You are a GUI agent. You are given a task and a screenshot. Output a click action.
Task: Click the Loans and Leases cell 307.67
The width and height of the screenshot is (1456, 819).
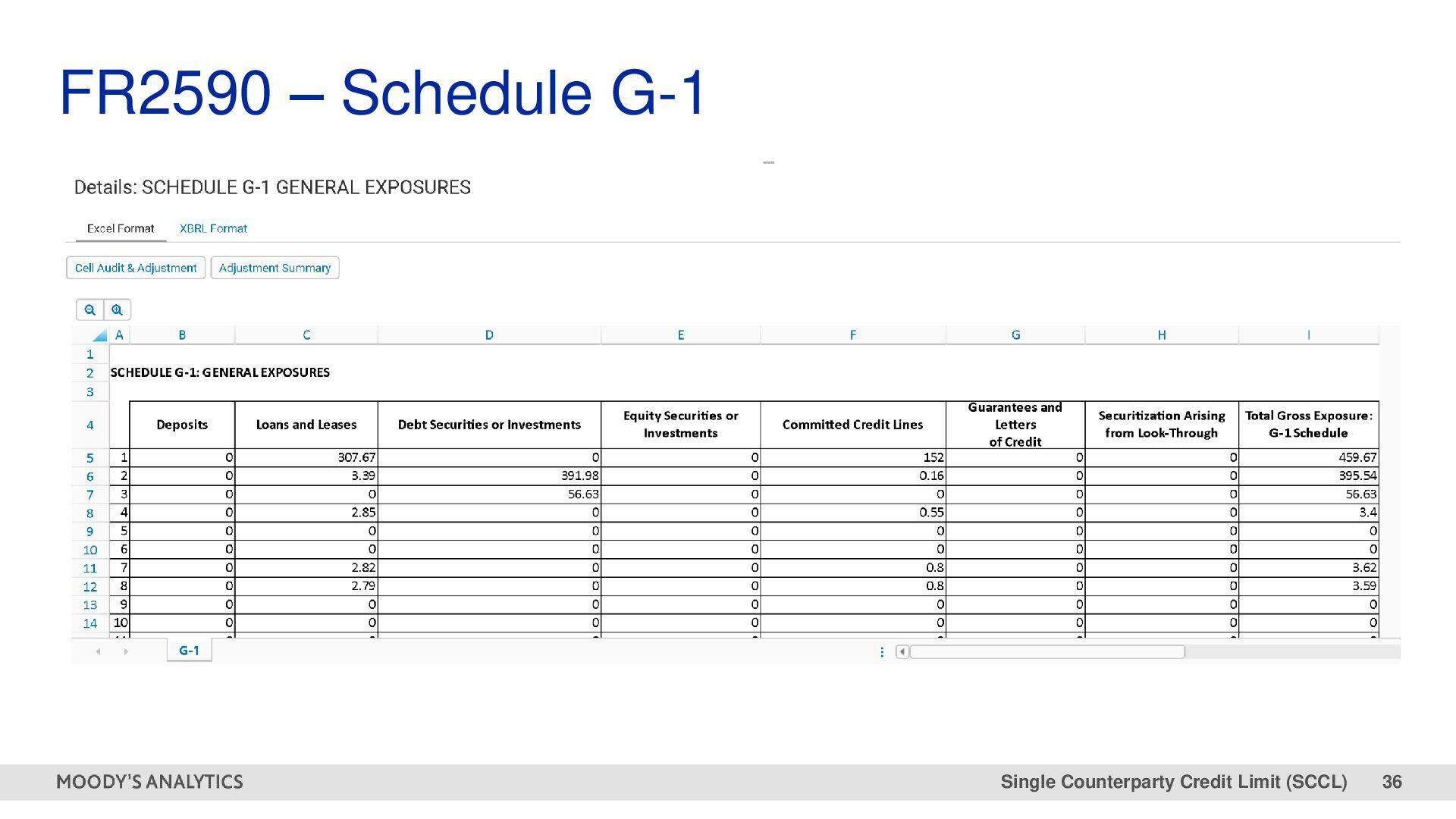(x=306, y=457)
